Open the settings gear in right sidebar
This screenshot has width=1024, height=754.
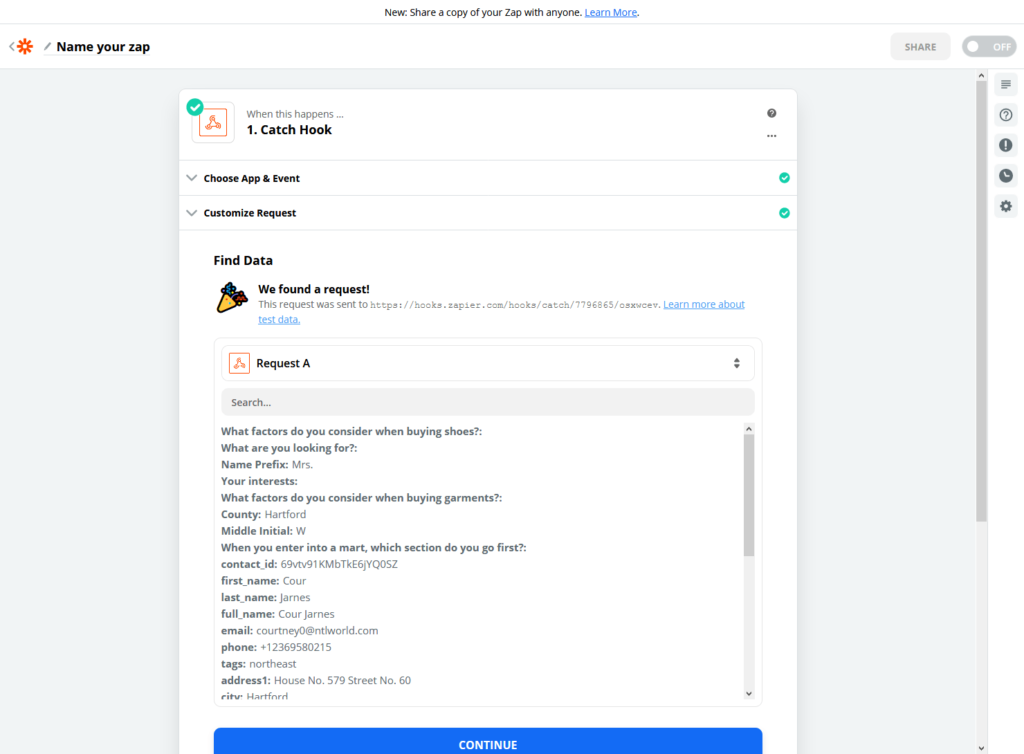[x=1006, y=206]
